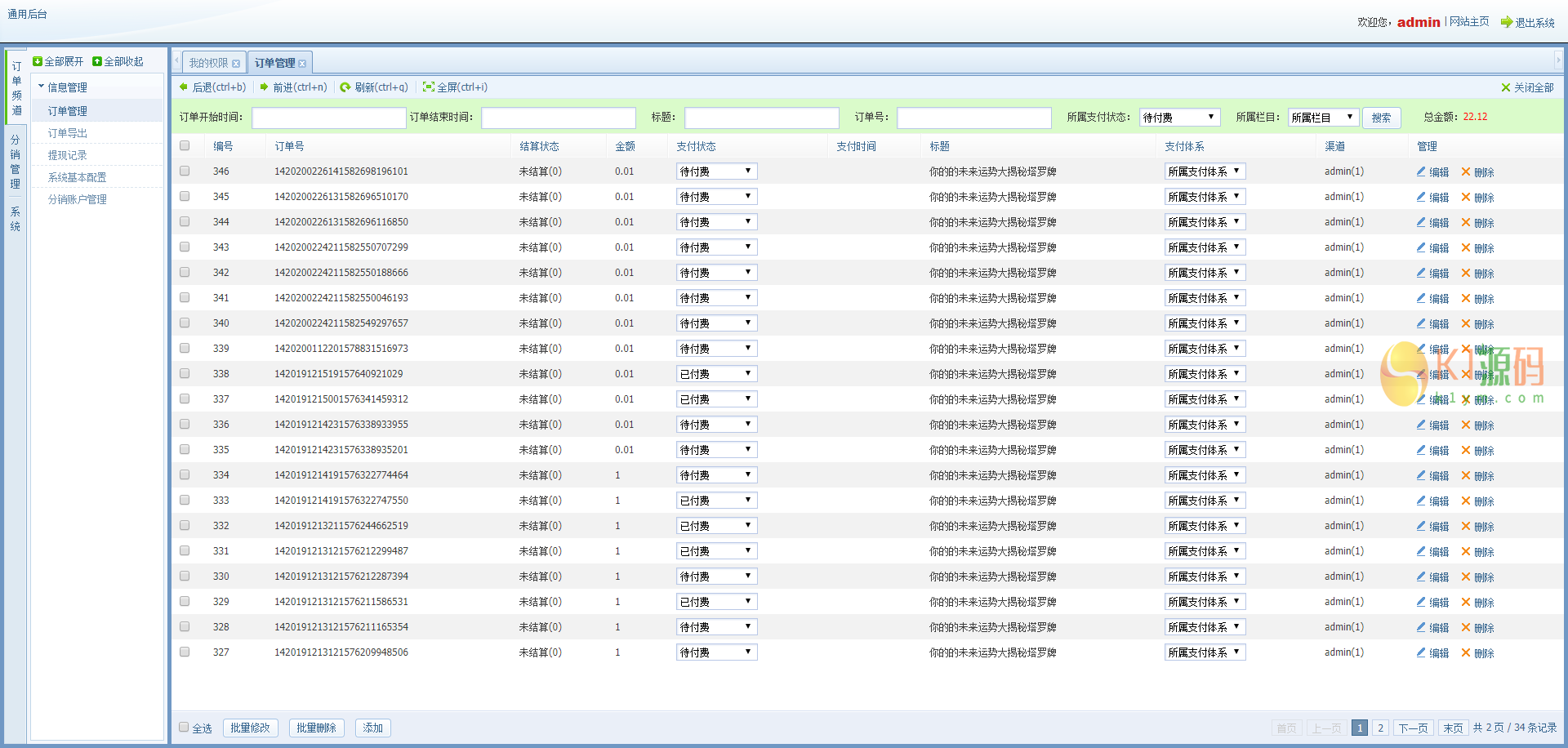The height and width of the screenshot is (748, 1568).
Task: Click the expand all icon (全部展开)
Action: 38,62
